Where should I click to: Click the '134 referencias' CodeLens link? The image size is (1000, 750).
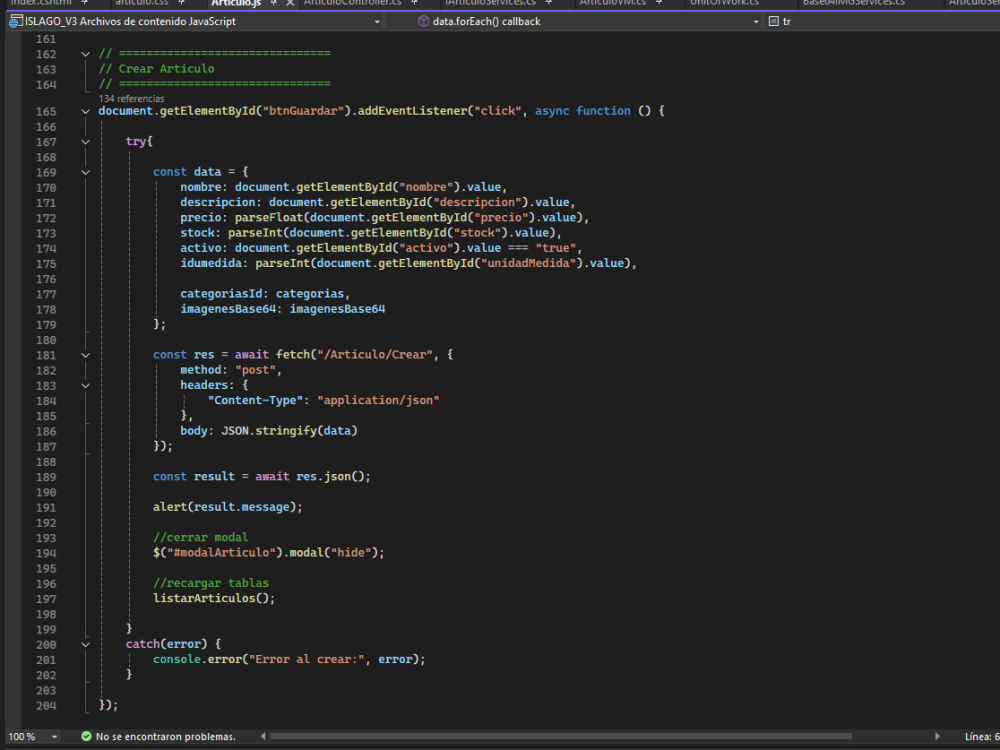131,98
